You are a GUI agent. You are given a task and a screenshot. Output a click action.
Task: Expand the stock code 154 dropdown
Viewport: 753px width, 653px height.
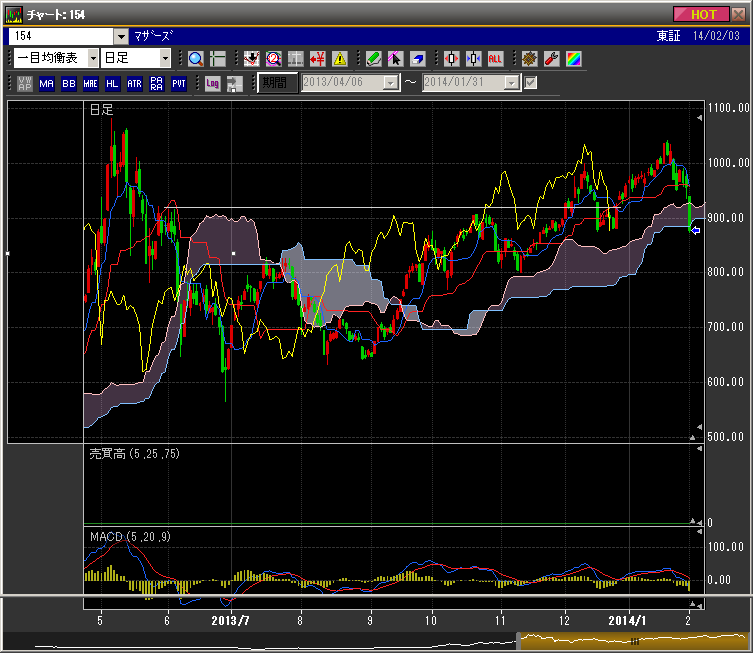click(x=120, y=35)
